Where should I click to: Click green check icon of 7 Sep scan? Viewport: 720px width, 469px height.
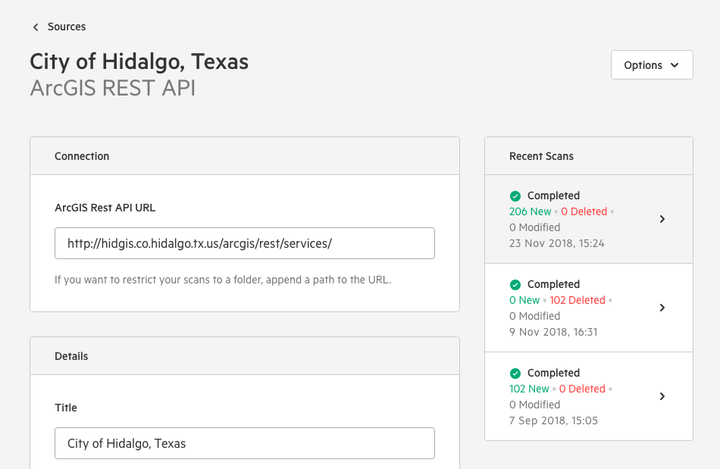[515, 373]
